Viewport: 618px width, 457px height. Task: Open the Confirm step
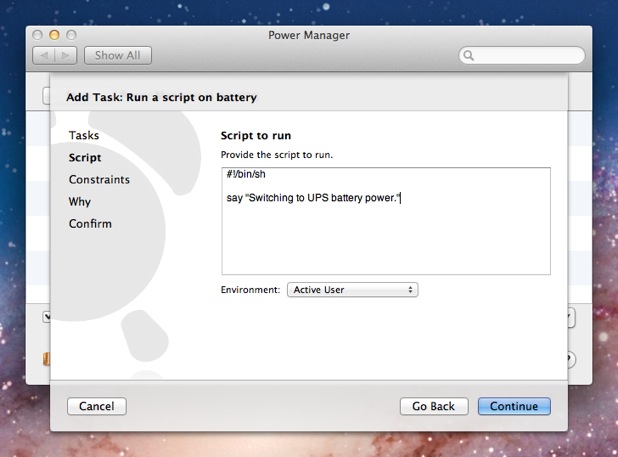pos(90,223)
